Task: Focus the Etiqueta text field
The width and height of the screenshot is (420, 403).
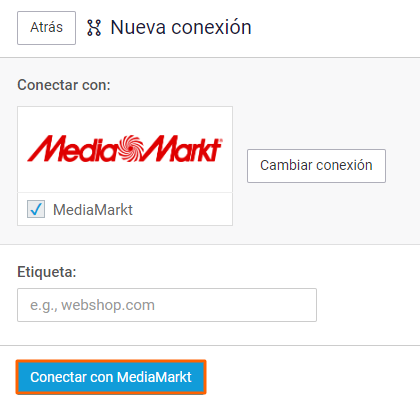Action: (x=167, y=305)
